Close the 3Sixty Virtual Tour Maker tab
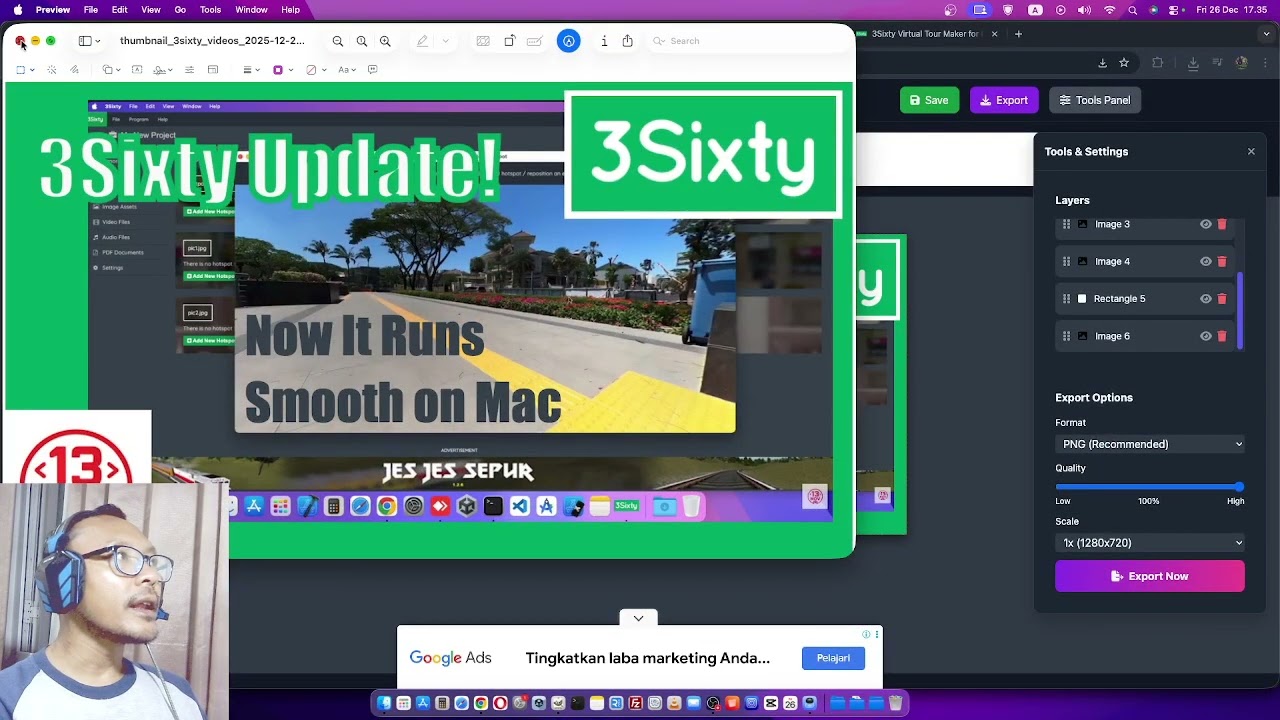 point(994,34)
